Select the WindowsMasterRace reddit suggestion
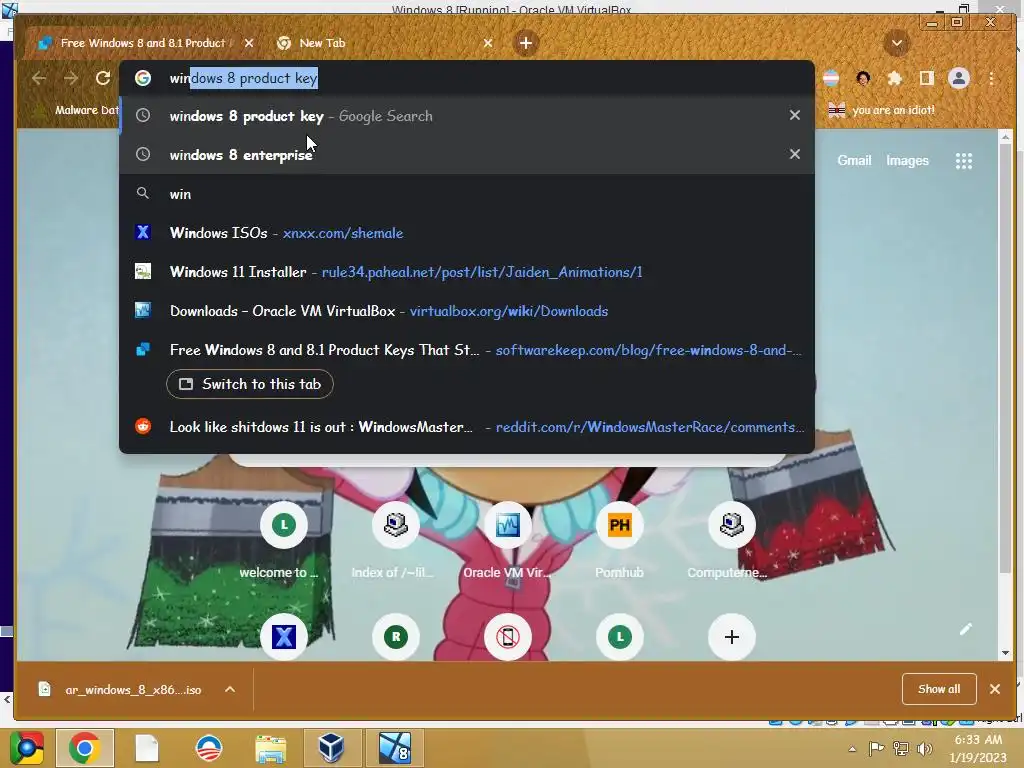 coord(467,427)
